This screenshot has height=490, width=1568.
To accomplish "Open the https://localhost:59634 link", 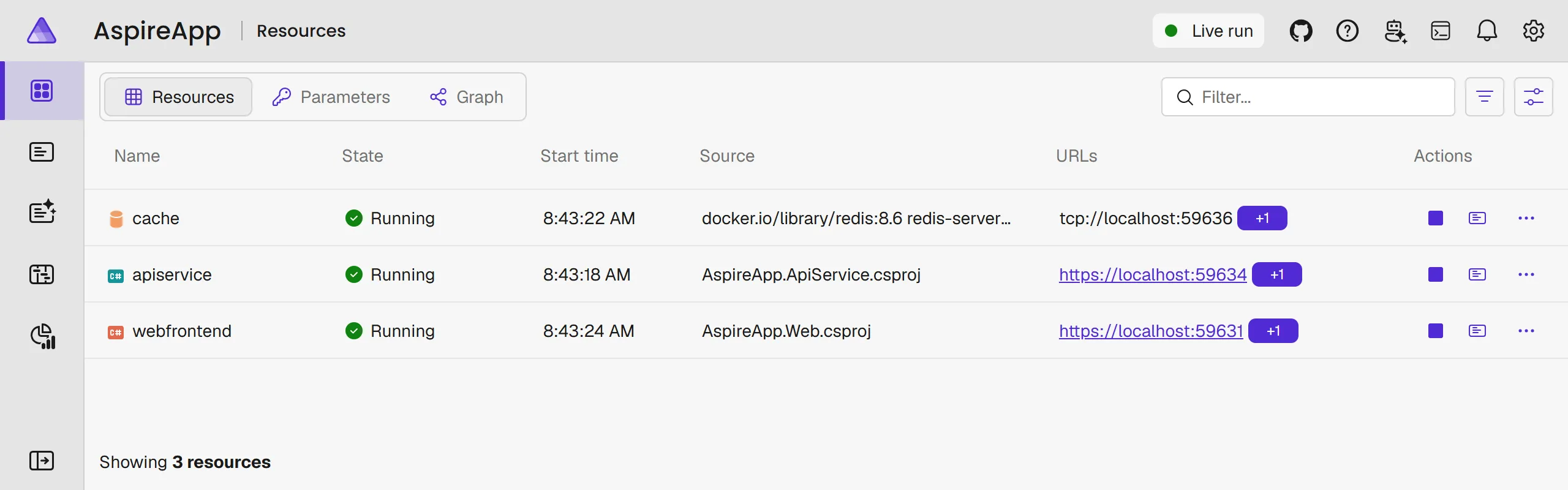I will click(x=1153, y=274).
